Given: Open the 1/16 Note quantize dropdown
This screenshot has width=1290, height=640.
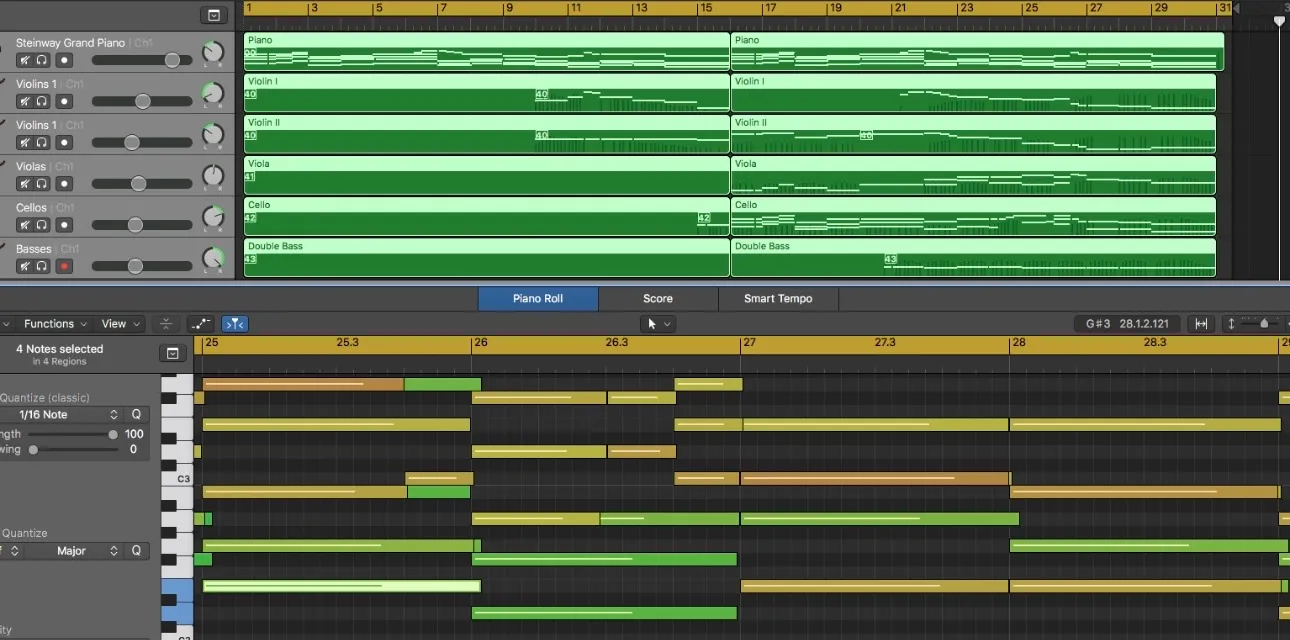Looking at the screenshot, I should (70, 414).
